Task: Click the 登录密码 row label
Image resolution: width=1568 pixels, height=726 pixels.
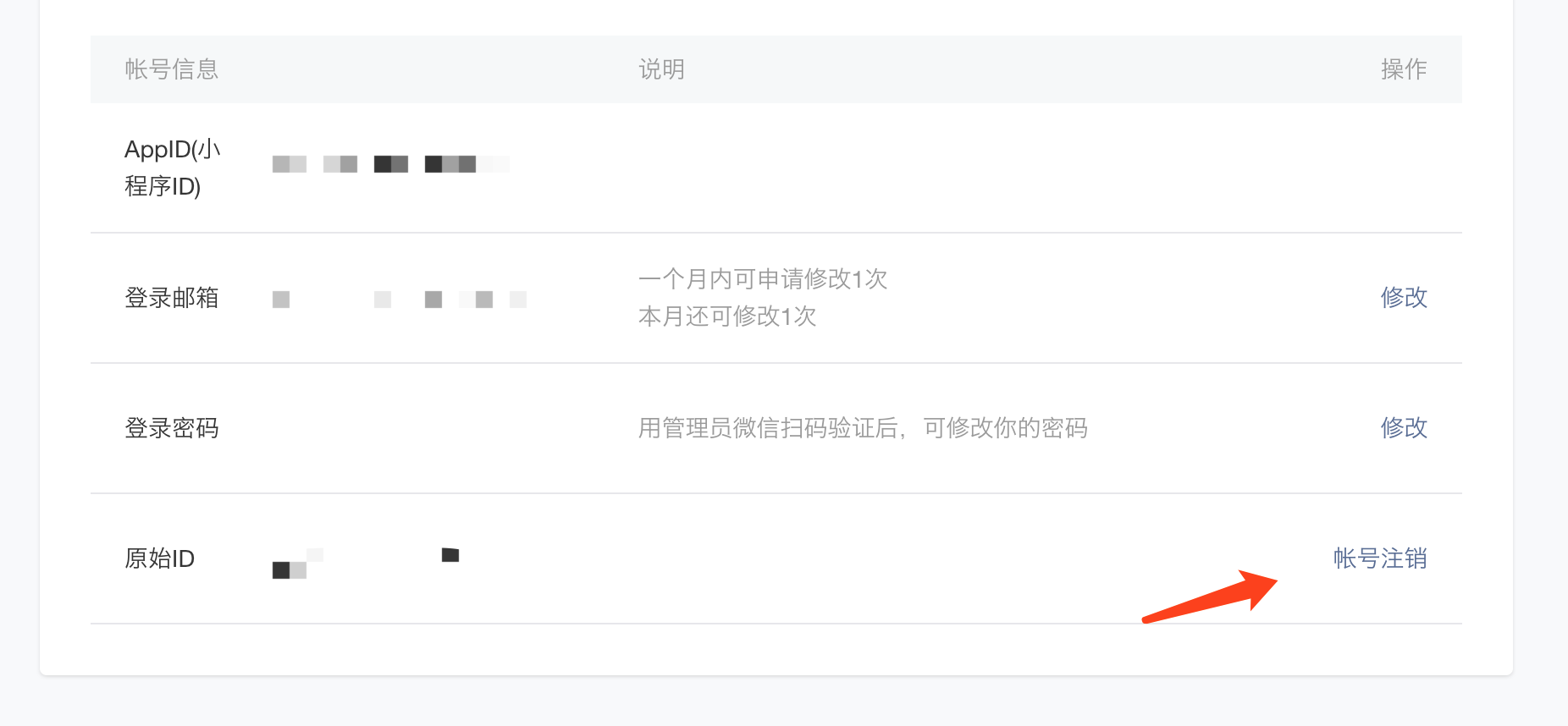Action: pyautogui.click(x=172, y=428)
